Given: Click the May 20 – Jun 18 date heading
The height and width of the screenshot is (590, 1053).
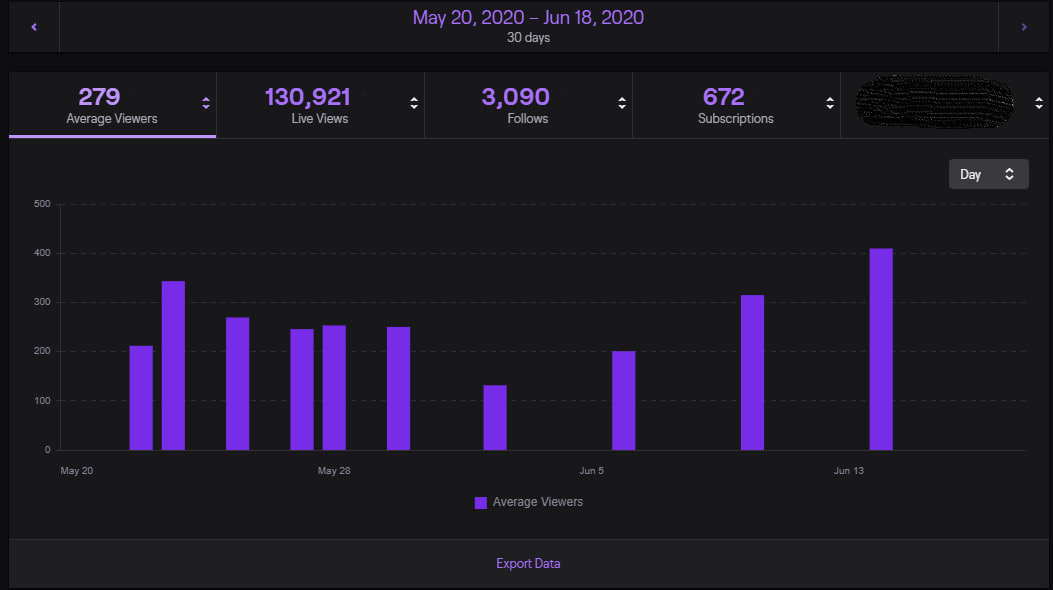Looking at the screenshot, I should pos(528,17).
